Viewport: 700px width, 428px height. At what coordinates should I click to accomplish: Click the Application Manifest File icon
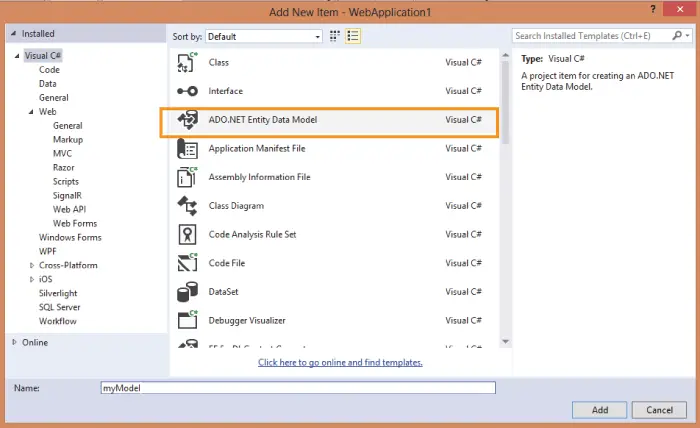(x=187, y=149)
